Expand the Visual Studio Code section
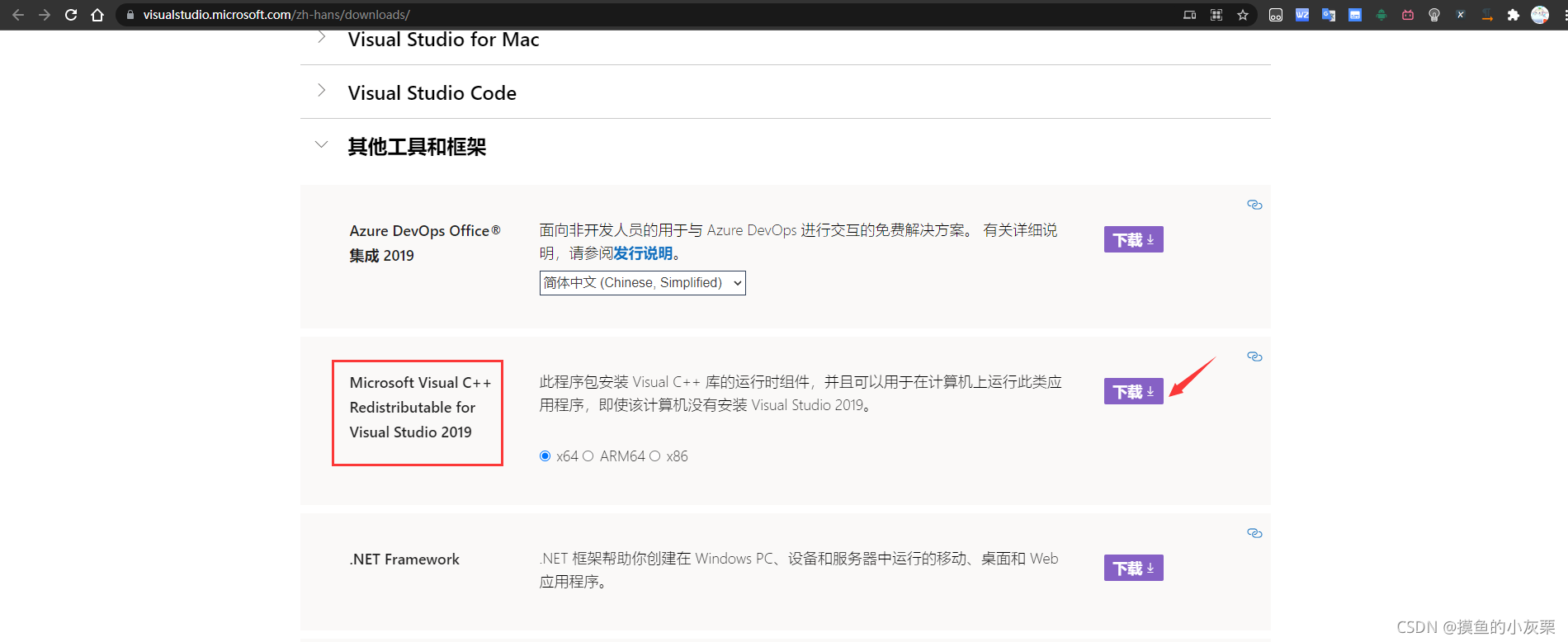1568x642 pixels. (321, 91)
